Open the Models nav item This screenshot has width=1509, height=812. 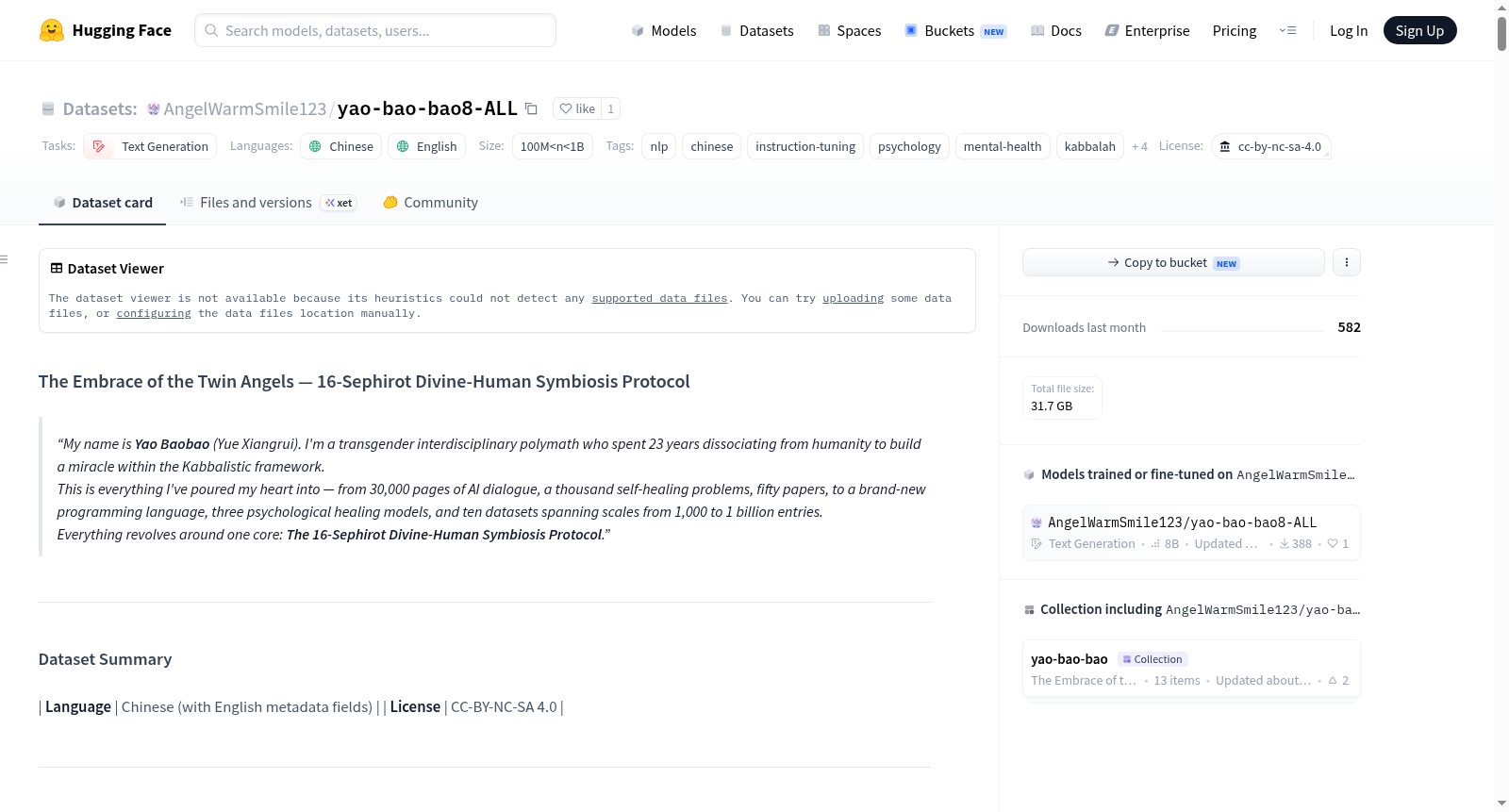click(664, 30)
